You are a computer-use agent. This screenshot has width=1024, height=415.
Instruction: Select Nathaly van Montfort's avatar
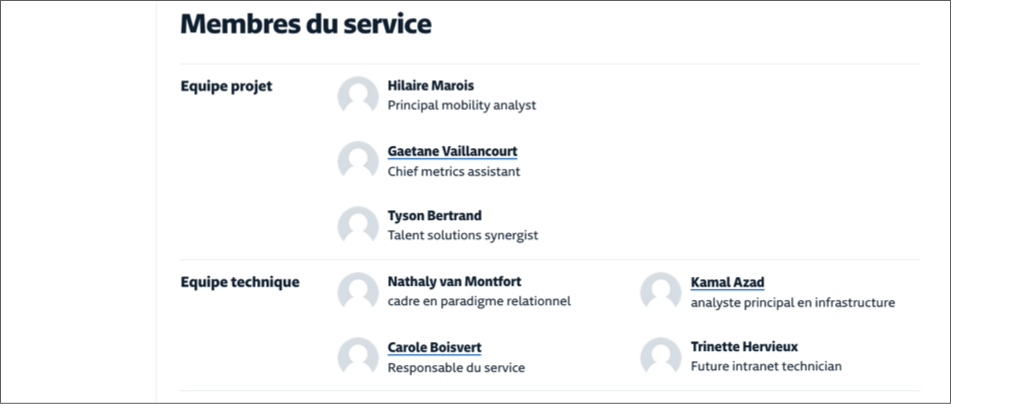pyautogui.click(x=358, y=291)
